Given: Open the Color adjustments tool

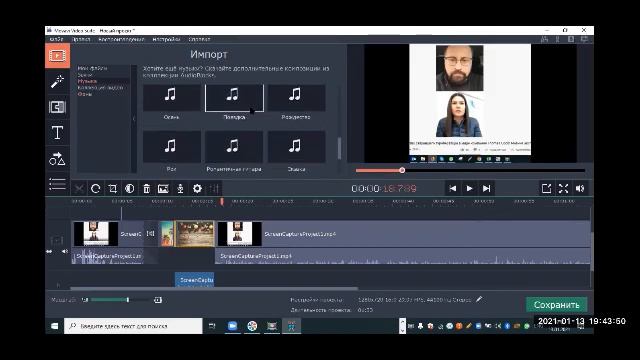Looking at the screenshot, I should click(x=129, y=189).
